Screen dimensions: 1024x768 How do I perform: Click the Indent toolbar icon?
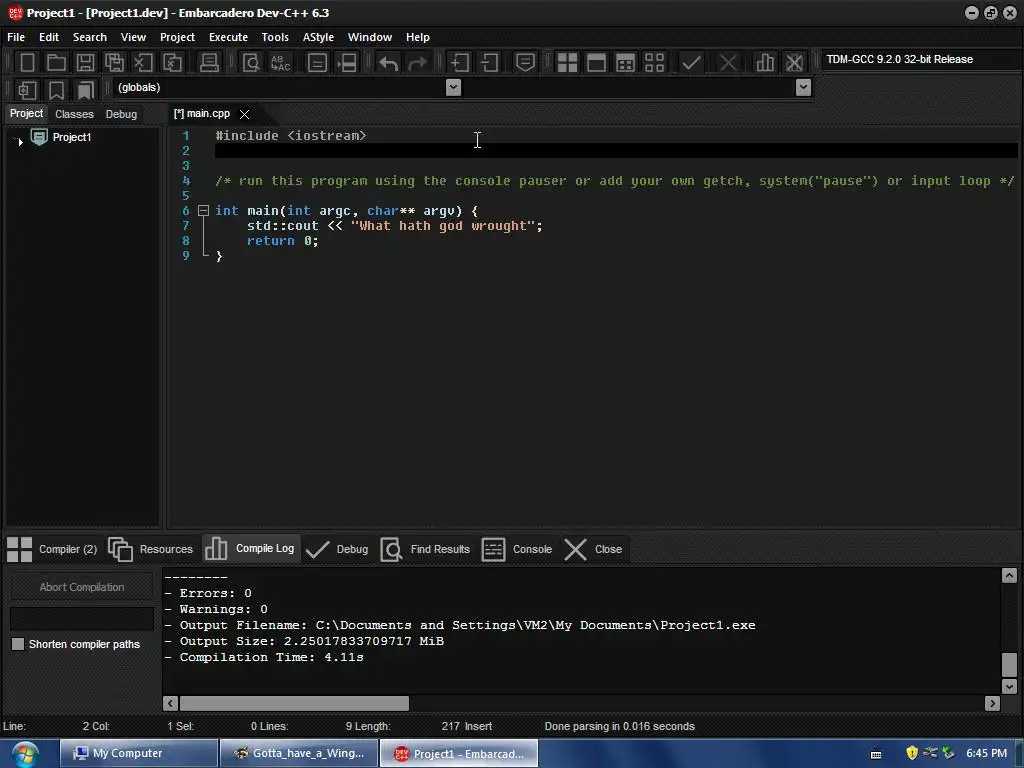(460, 63)
